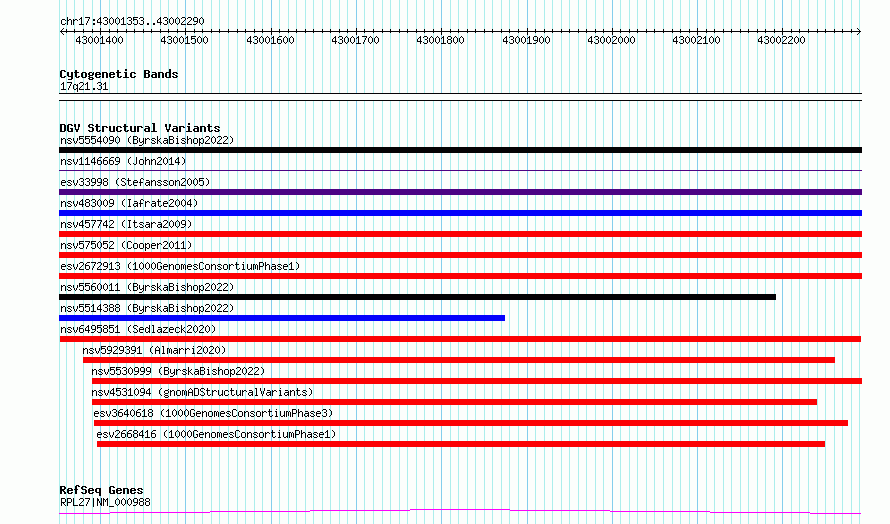Click the nsv5554090 (ByrskaBishop2022) label
This screenshot has width=890, height=524.
[x=147, y=140]
